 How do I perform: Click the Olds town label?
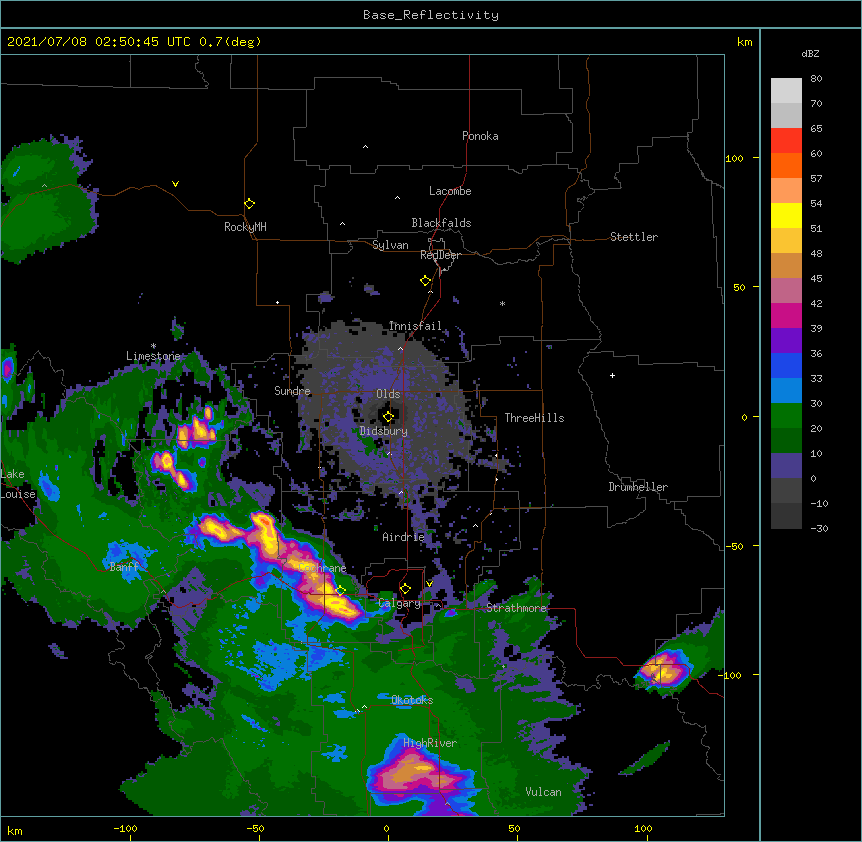click(x=388, y=394)
